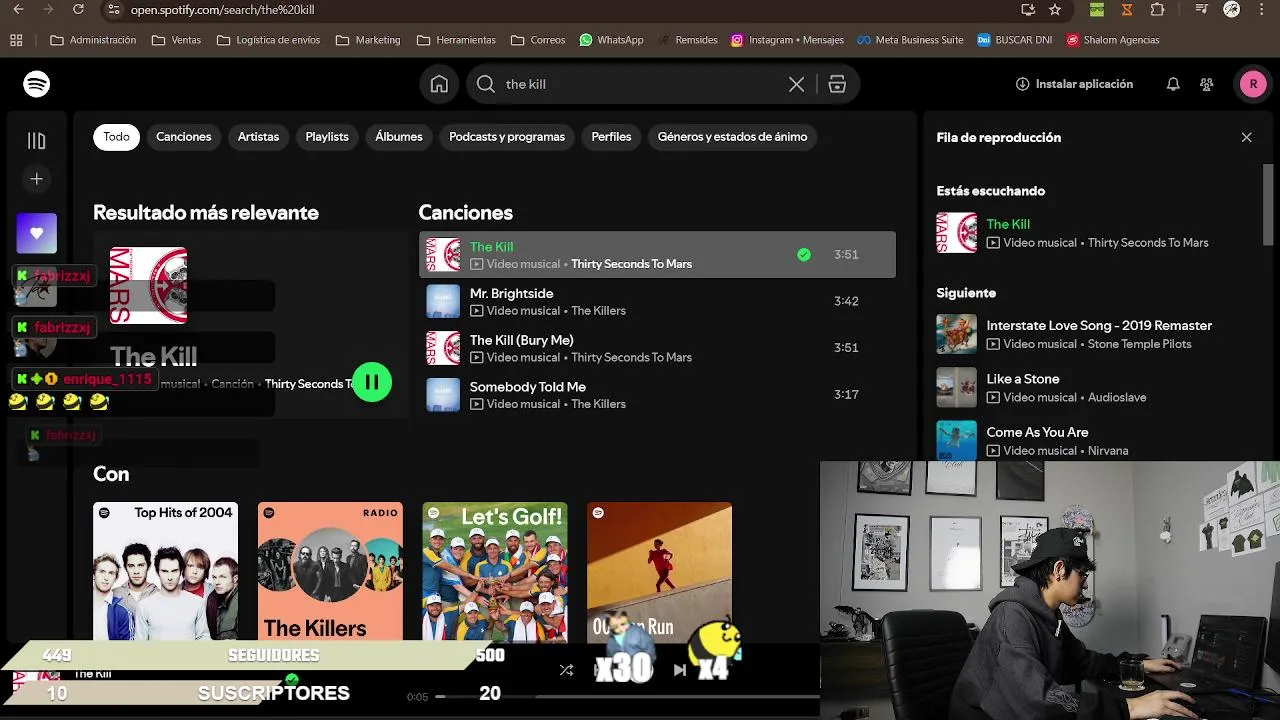The image size is (1280, 720).
Task: Open Liked Songs heart tile
Action: pos(37,233)
